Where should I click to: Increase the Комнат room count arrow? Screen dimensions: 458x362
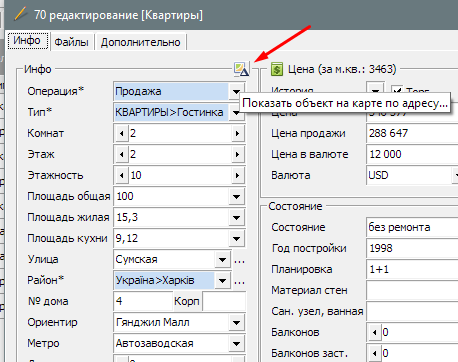tap(237, 134)
